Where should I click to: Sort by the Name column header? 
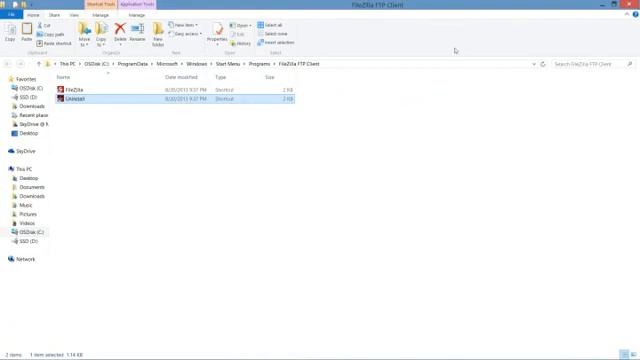(63, 77)
